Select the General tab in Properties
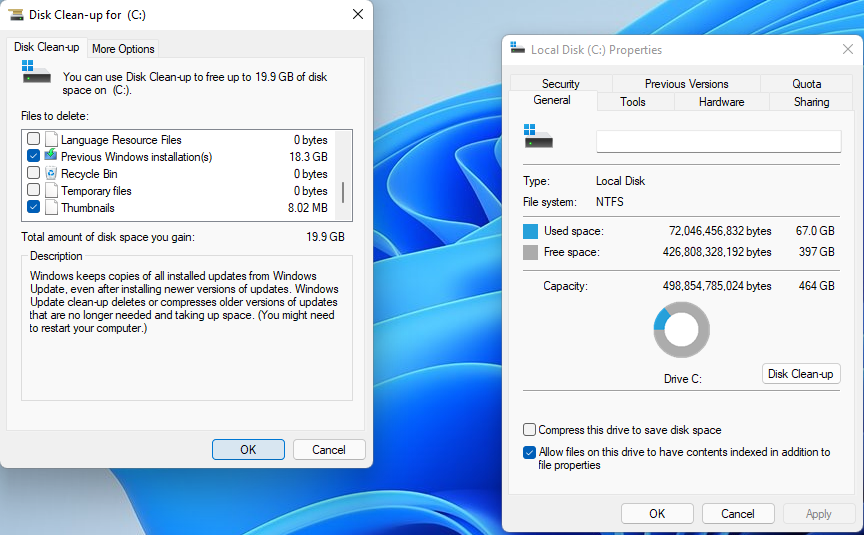This screenshot has height=535, width=864. 552,100
